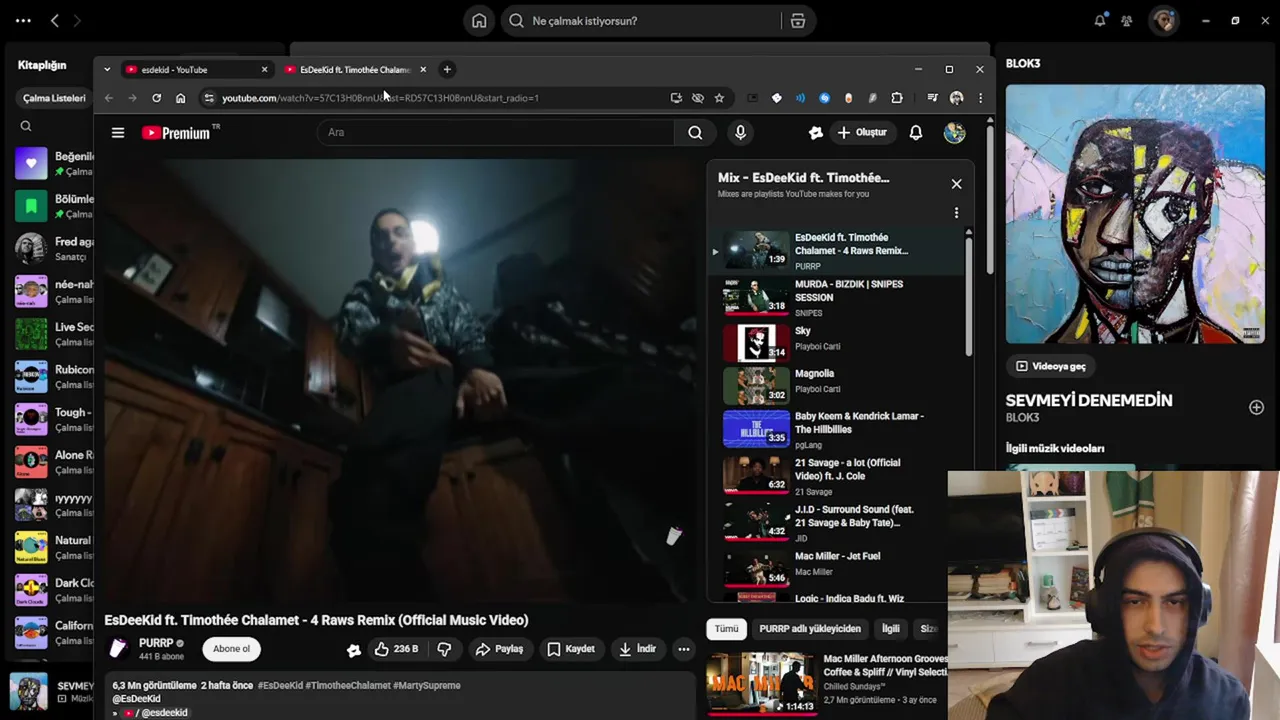Open the YouTube hamburger guide menu

118,133
